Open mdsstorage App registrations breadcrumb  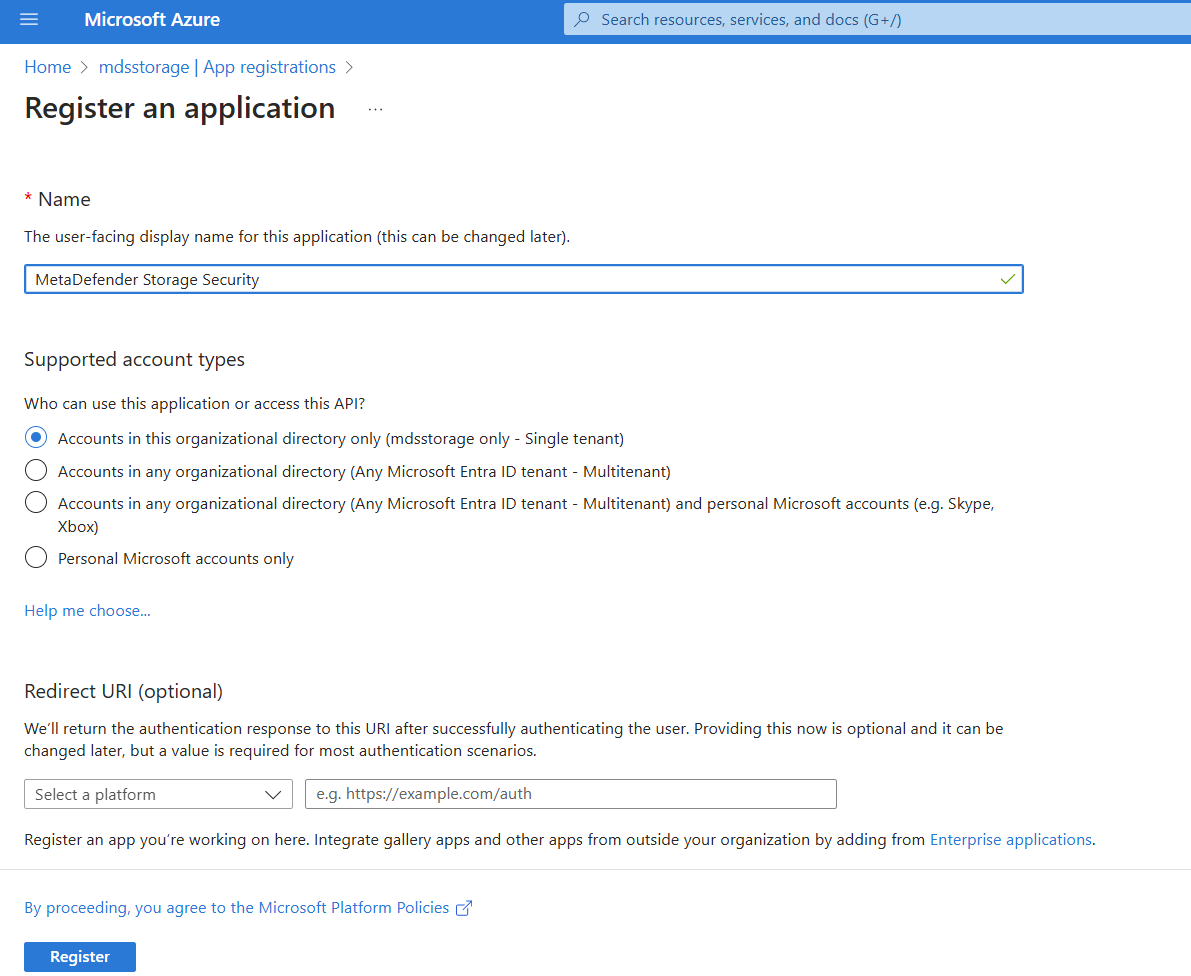217,67
